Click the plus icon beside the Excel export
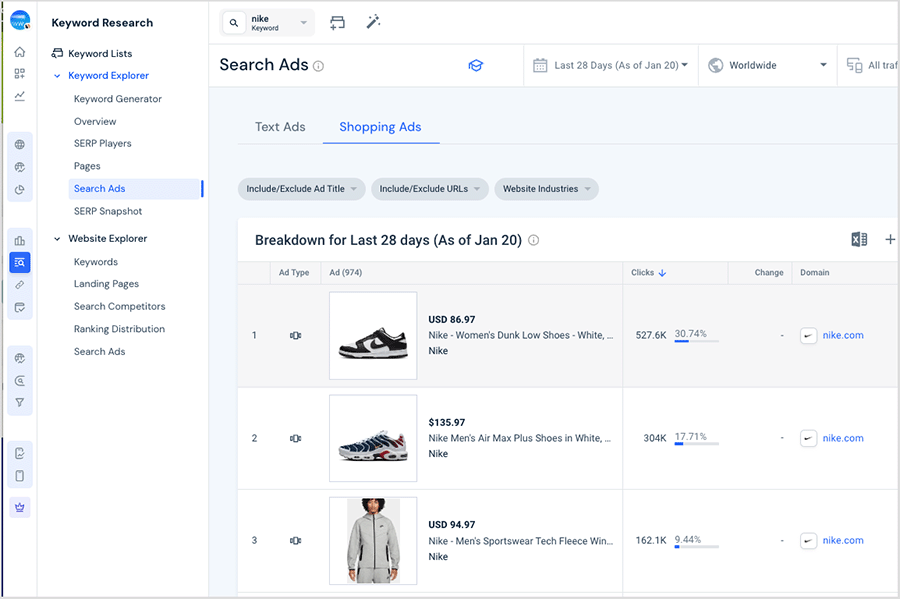This screenshot has width=900, height=599. 890,239
